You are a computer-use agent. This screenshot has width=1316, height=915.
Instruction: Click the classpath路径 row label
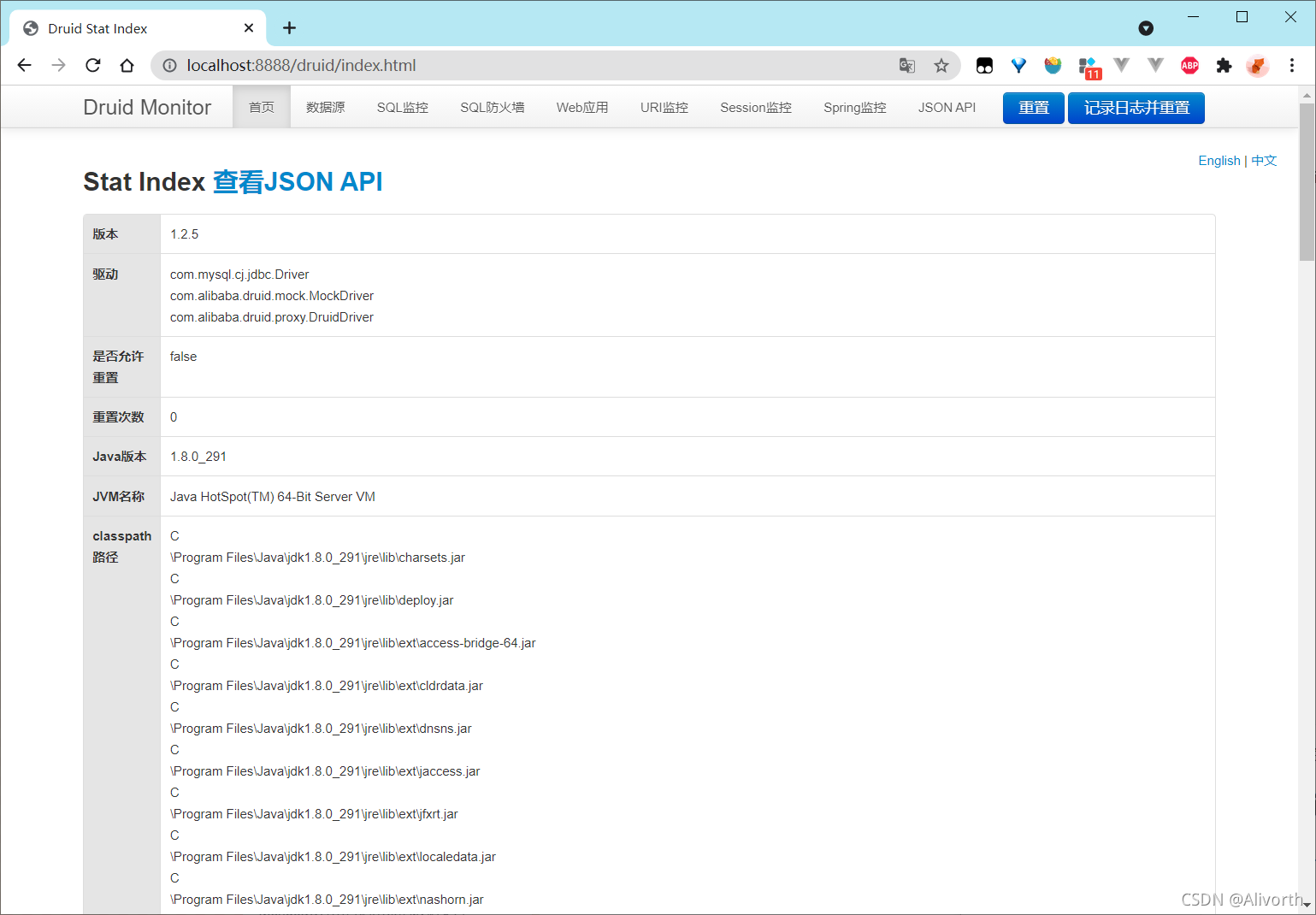coord(121,546)
